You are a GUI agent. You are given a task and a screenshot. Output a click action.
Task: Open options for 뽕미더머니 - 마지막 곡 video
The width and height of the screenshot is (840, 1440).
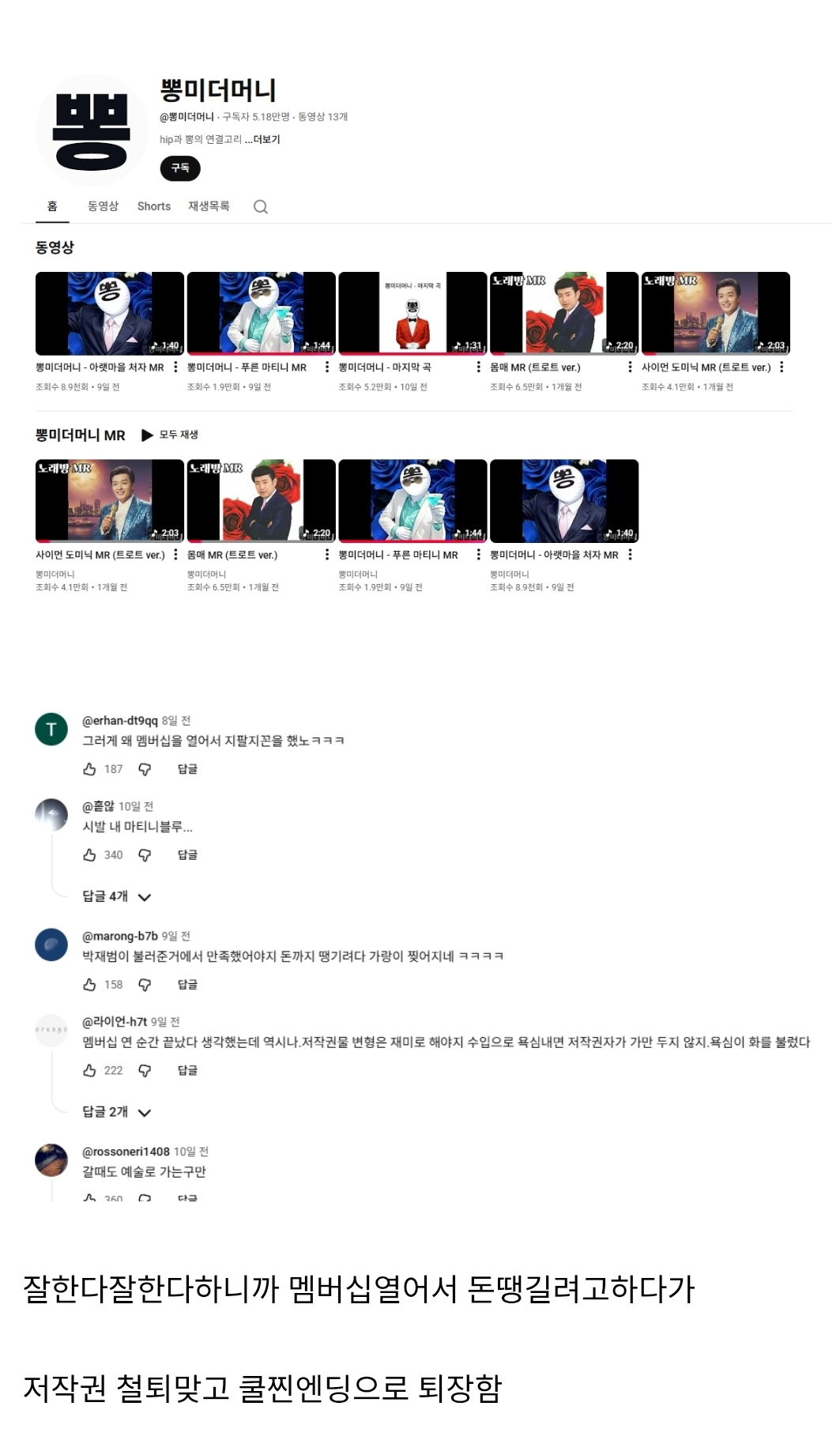478,368
